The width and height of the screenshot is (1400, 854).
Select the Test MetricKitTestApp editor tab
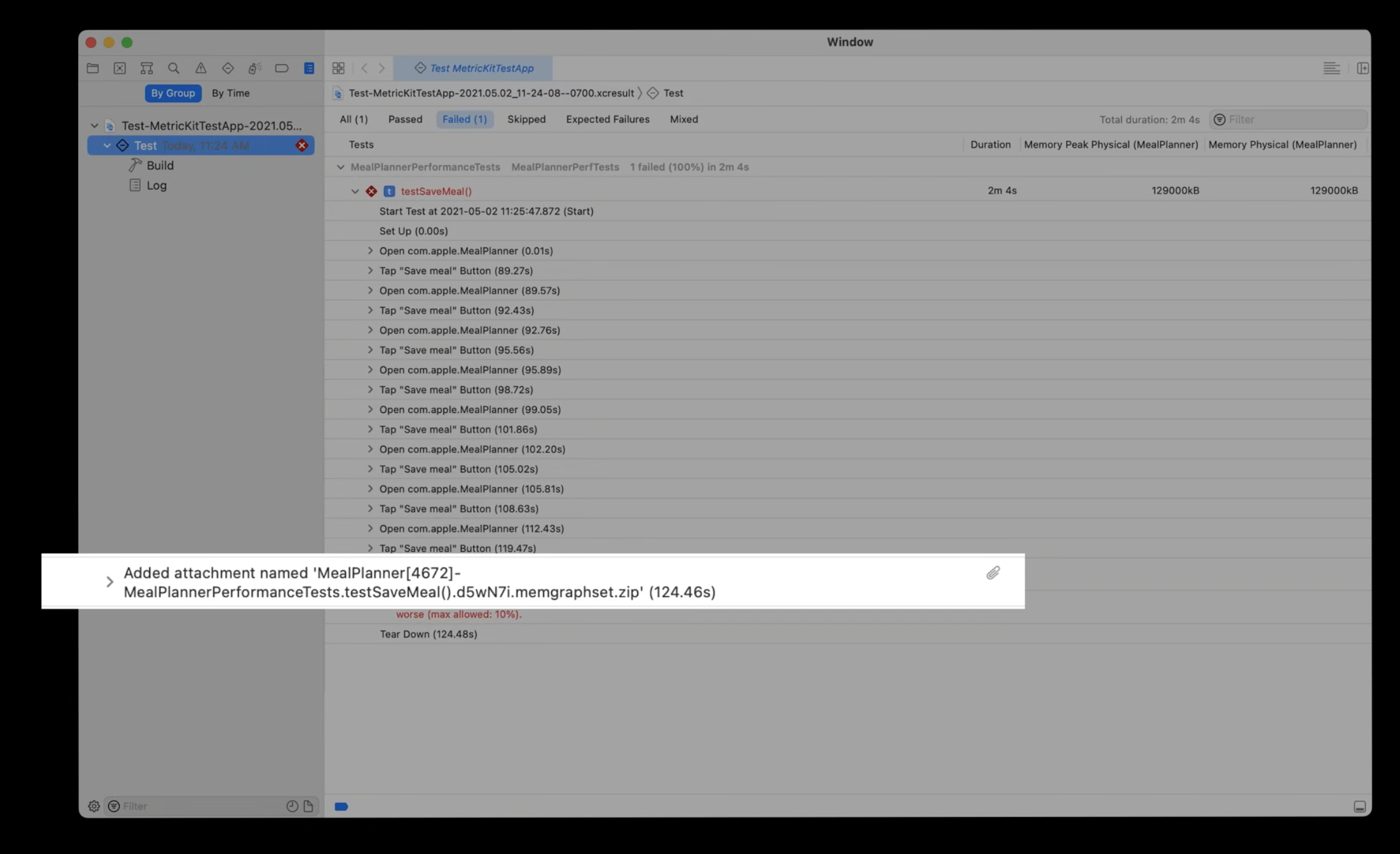point(473,68)
